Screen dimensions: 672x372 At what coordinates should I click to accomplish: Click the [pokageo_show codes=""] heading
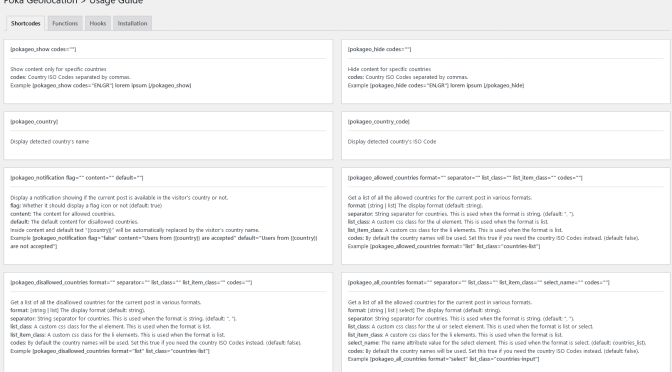tap(43, 49)
